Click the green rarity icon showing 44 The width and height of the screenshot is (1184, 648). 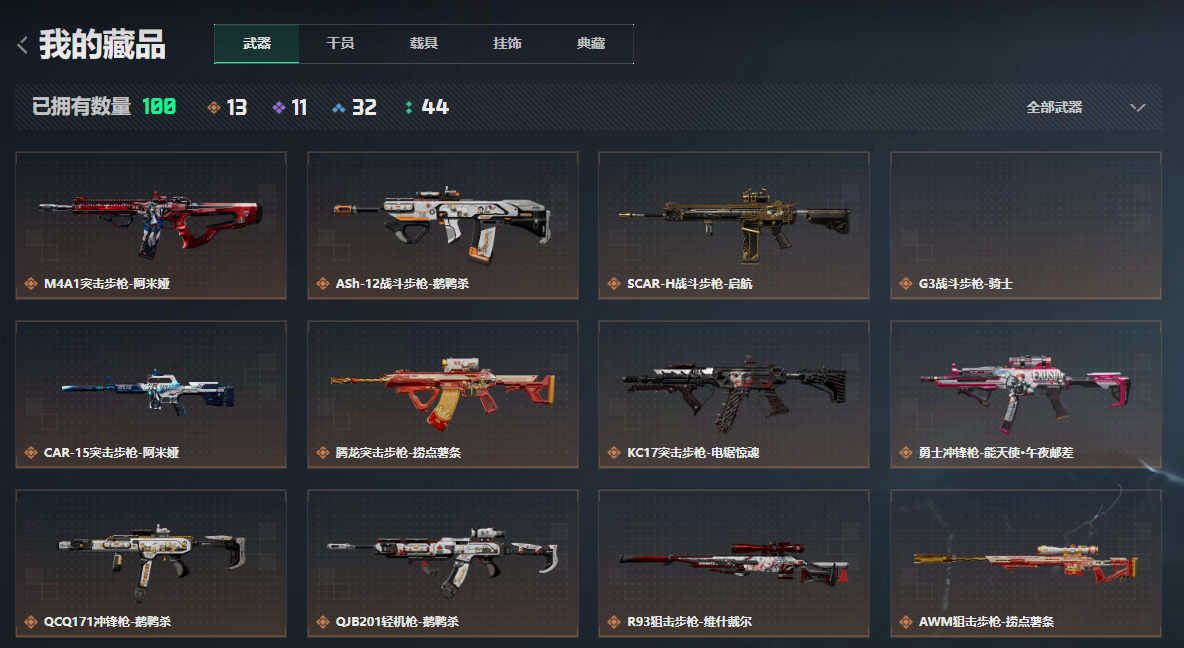click(409, 107)
